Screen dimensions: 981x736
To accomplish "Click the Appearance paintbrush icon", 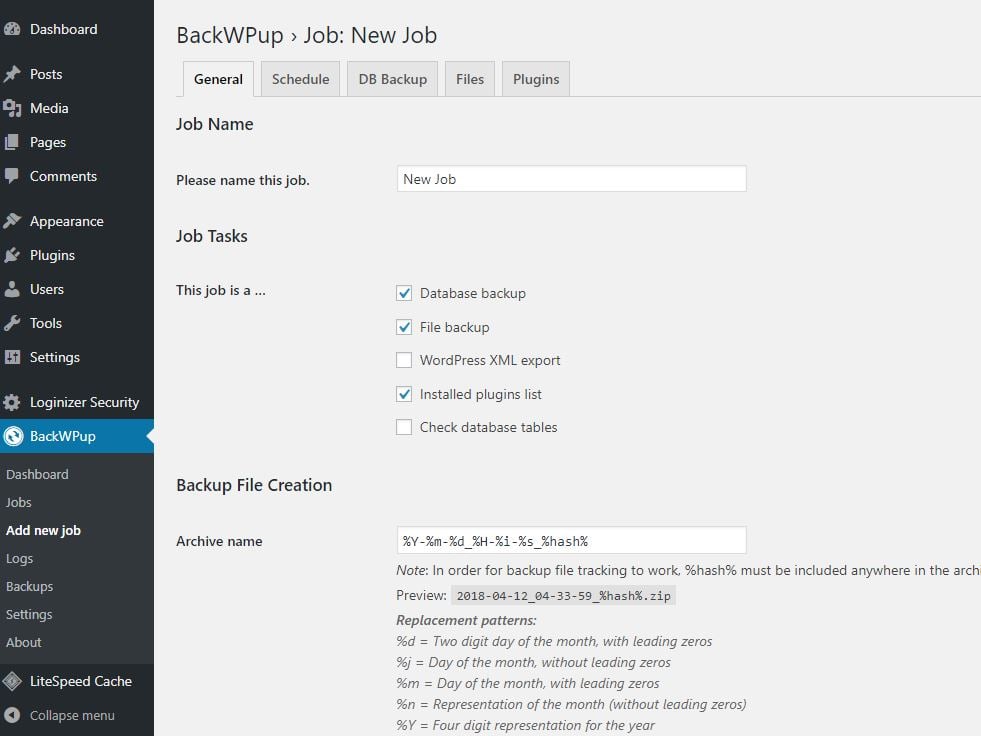I will click(12, 221).
